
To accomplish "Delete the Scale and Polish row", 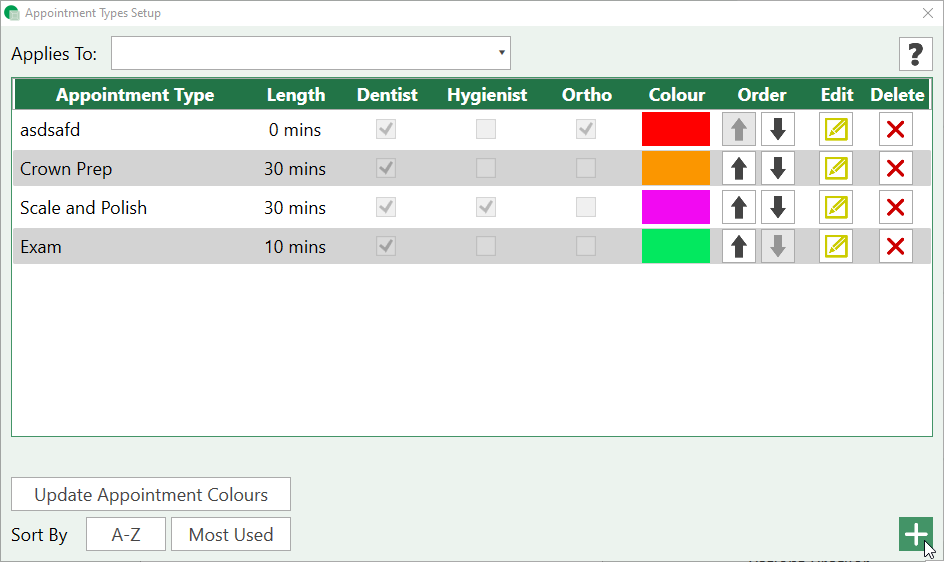I will tap(895, 207).
